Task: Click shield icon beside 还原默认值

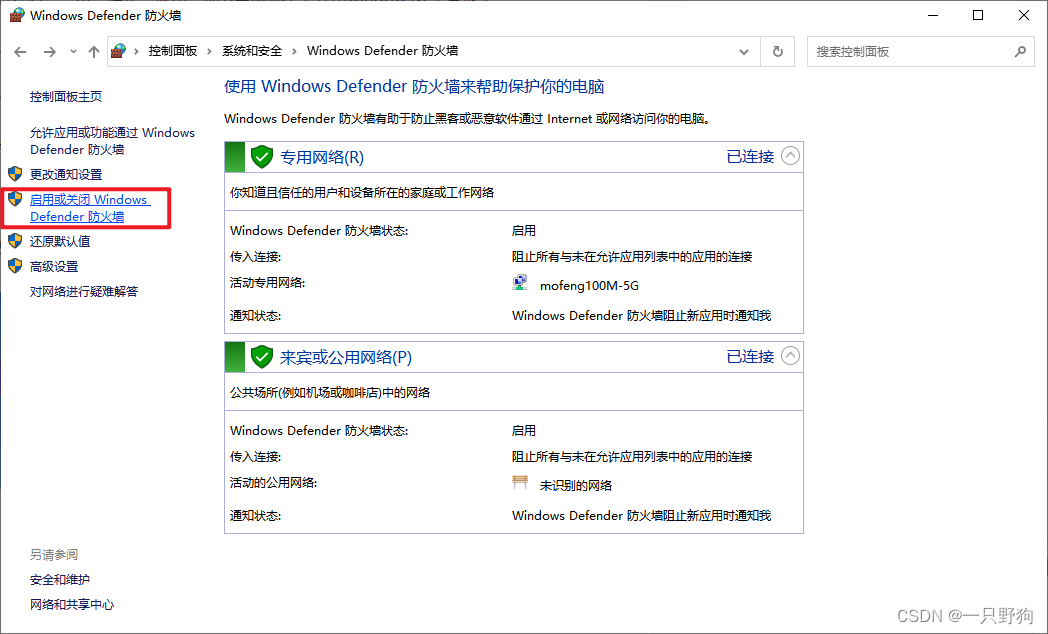Action: pos(15,241)
